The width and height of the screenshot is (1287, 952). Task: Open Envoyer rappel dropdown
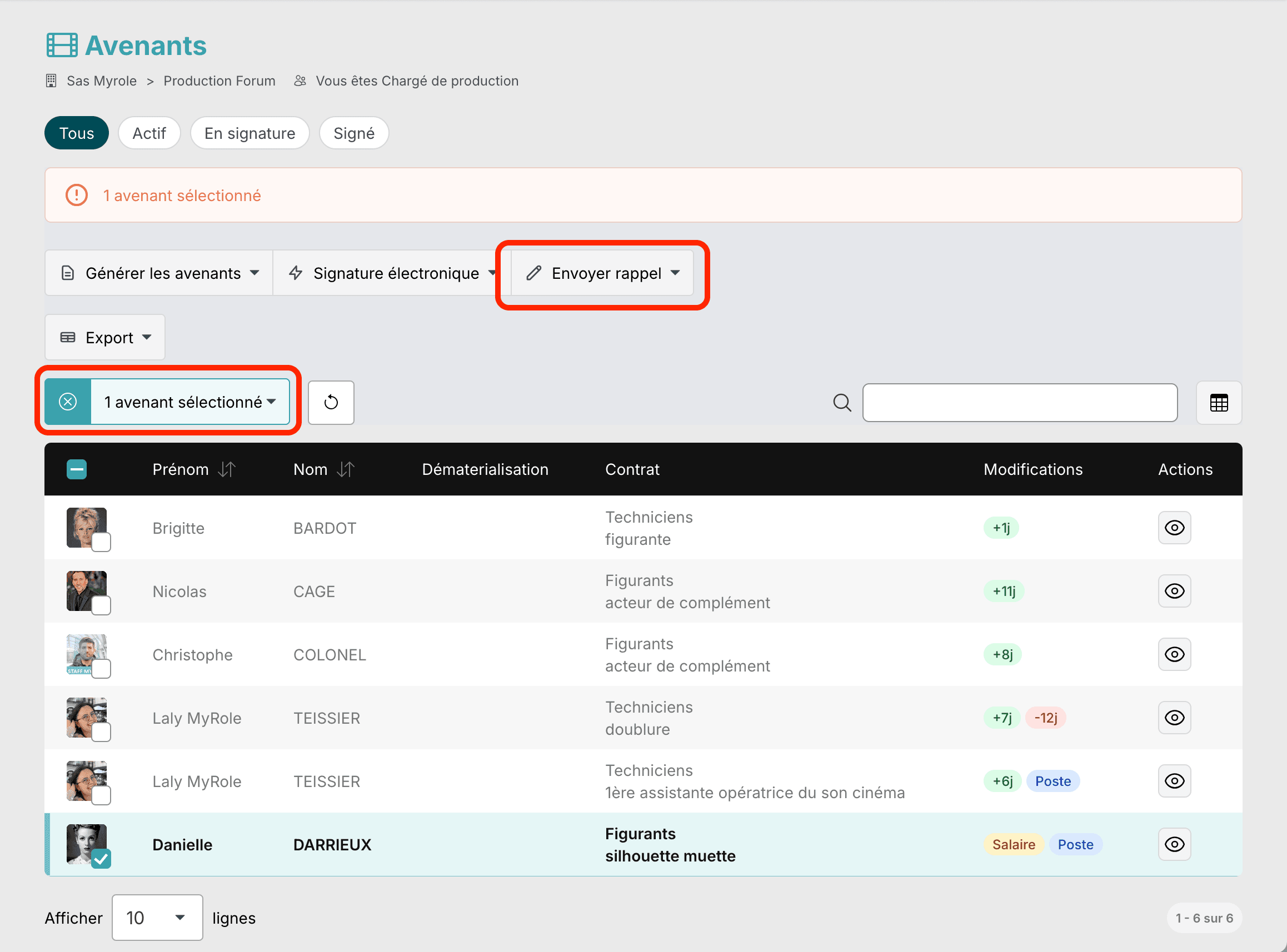click(x=602, y=273)
